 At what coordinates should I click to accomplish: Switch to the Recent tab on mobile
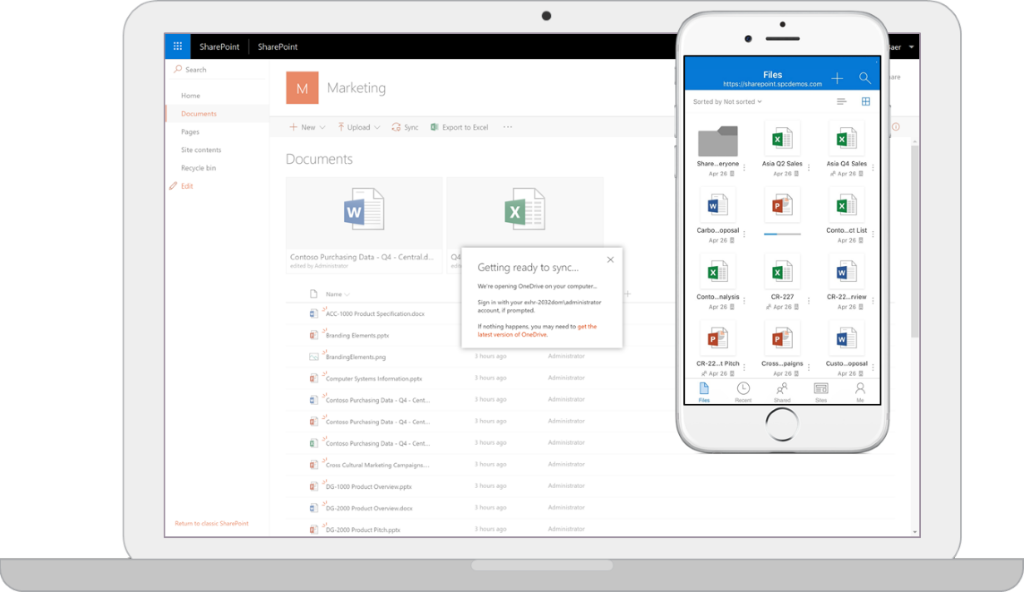(743, 388)
